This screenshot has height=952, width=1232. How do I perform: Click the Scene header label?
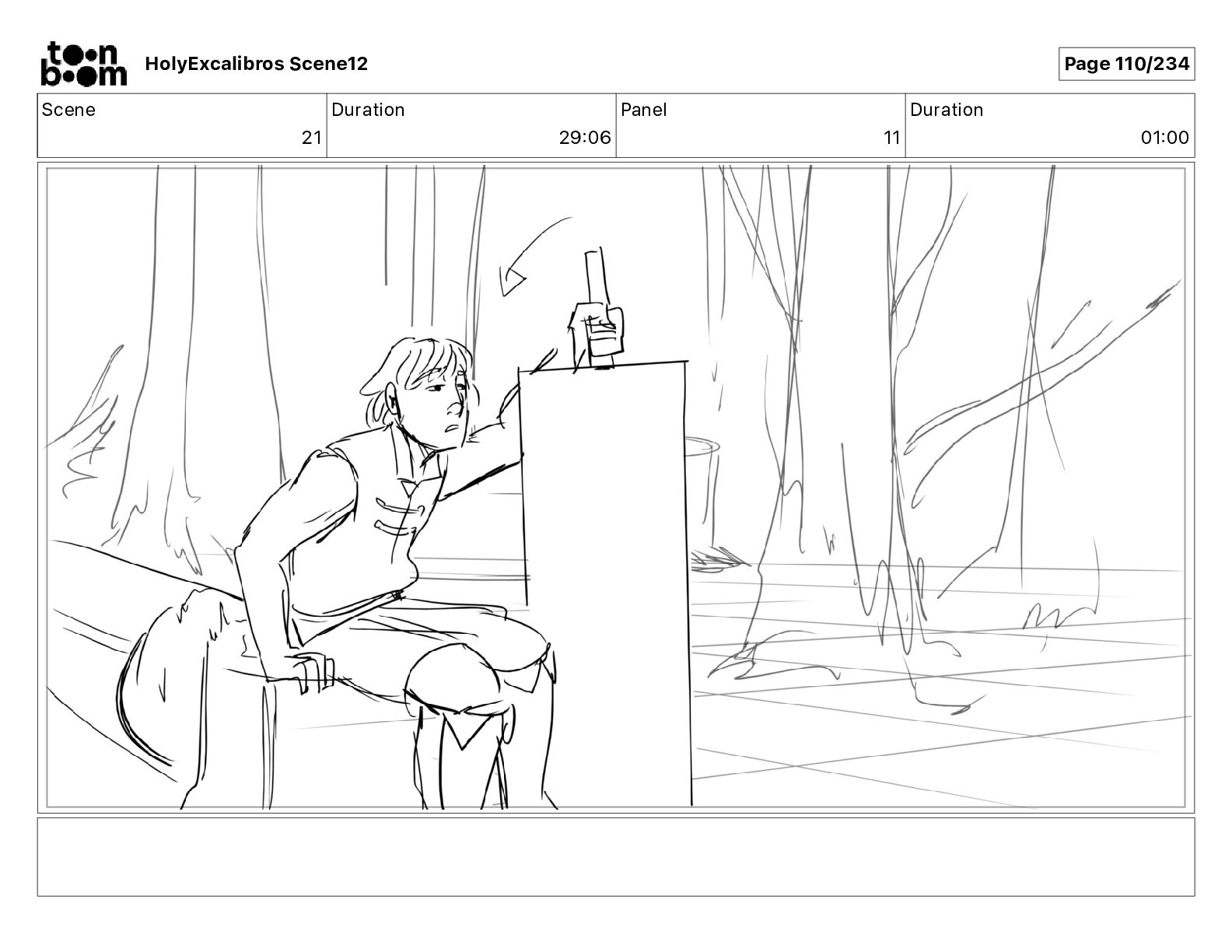(x=68, y=110)
